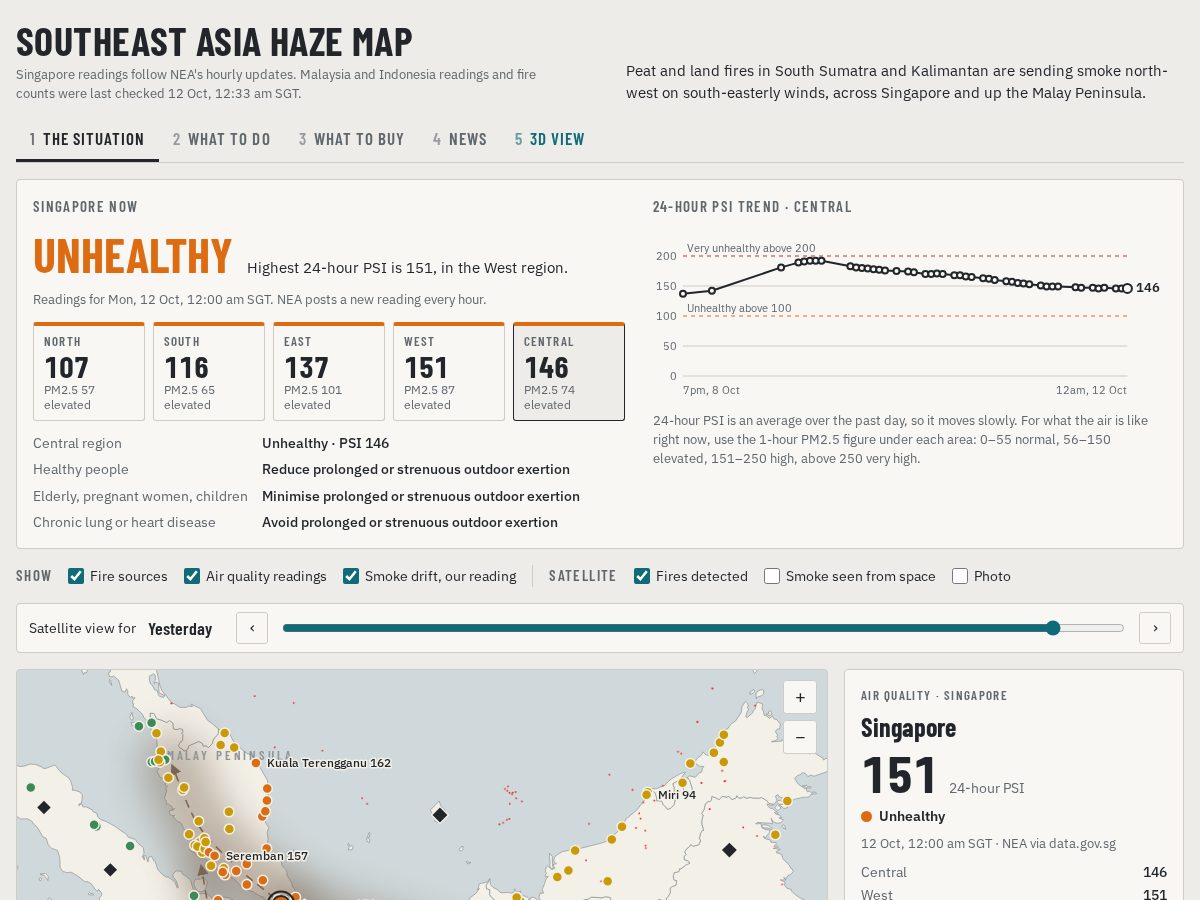Click 'Unhealthy above 100' chart label

click(x=739, y=308)
